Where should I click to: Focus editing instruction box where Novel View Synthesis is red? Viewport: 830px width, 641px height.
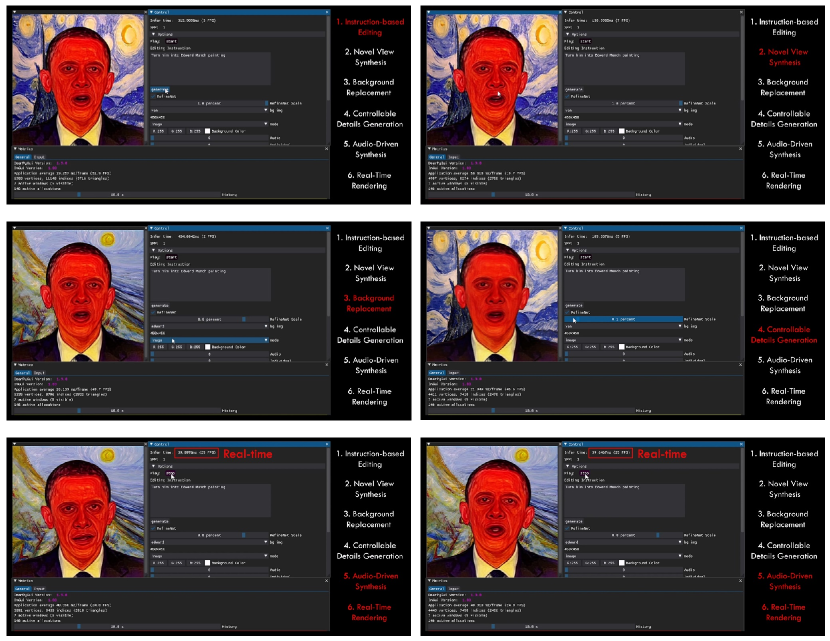click(625, 68)
